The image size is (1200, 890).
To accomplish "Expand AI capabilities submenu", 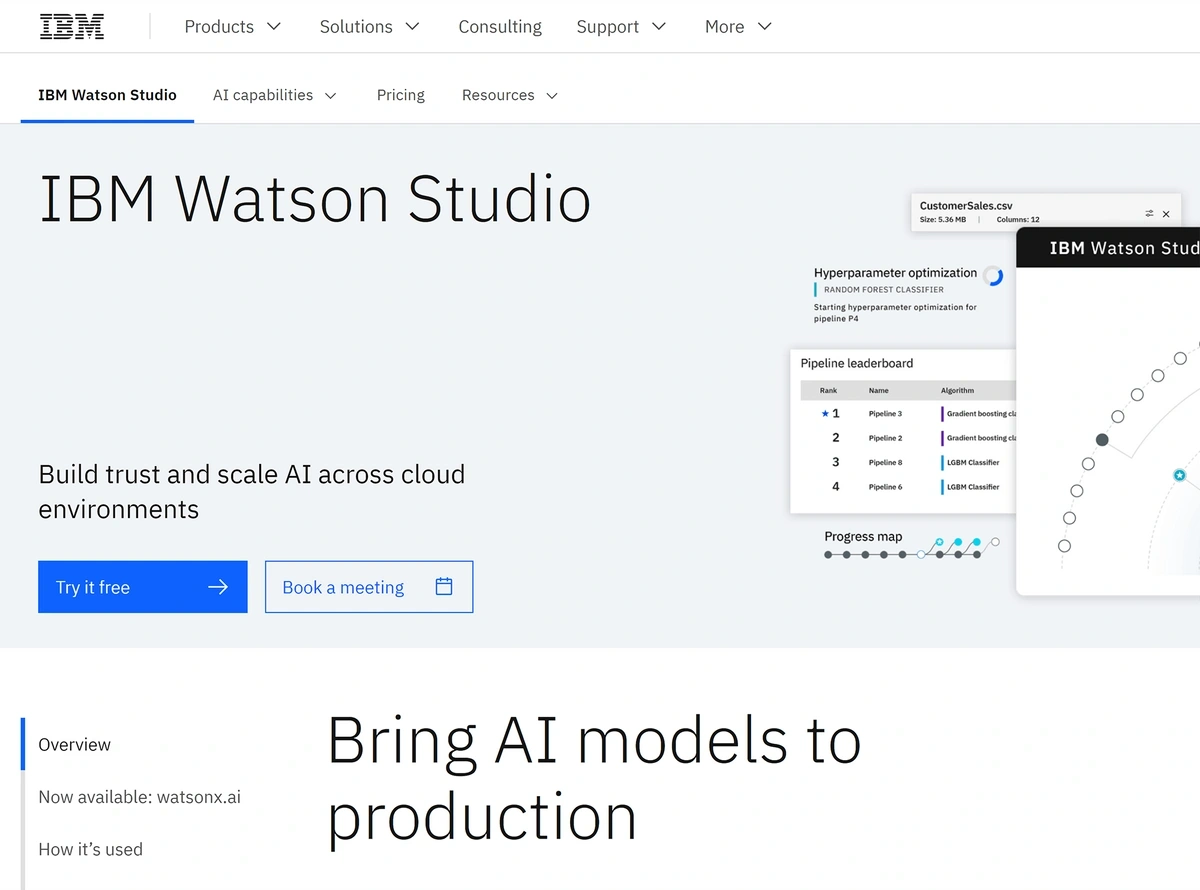I will (275, 95).
